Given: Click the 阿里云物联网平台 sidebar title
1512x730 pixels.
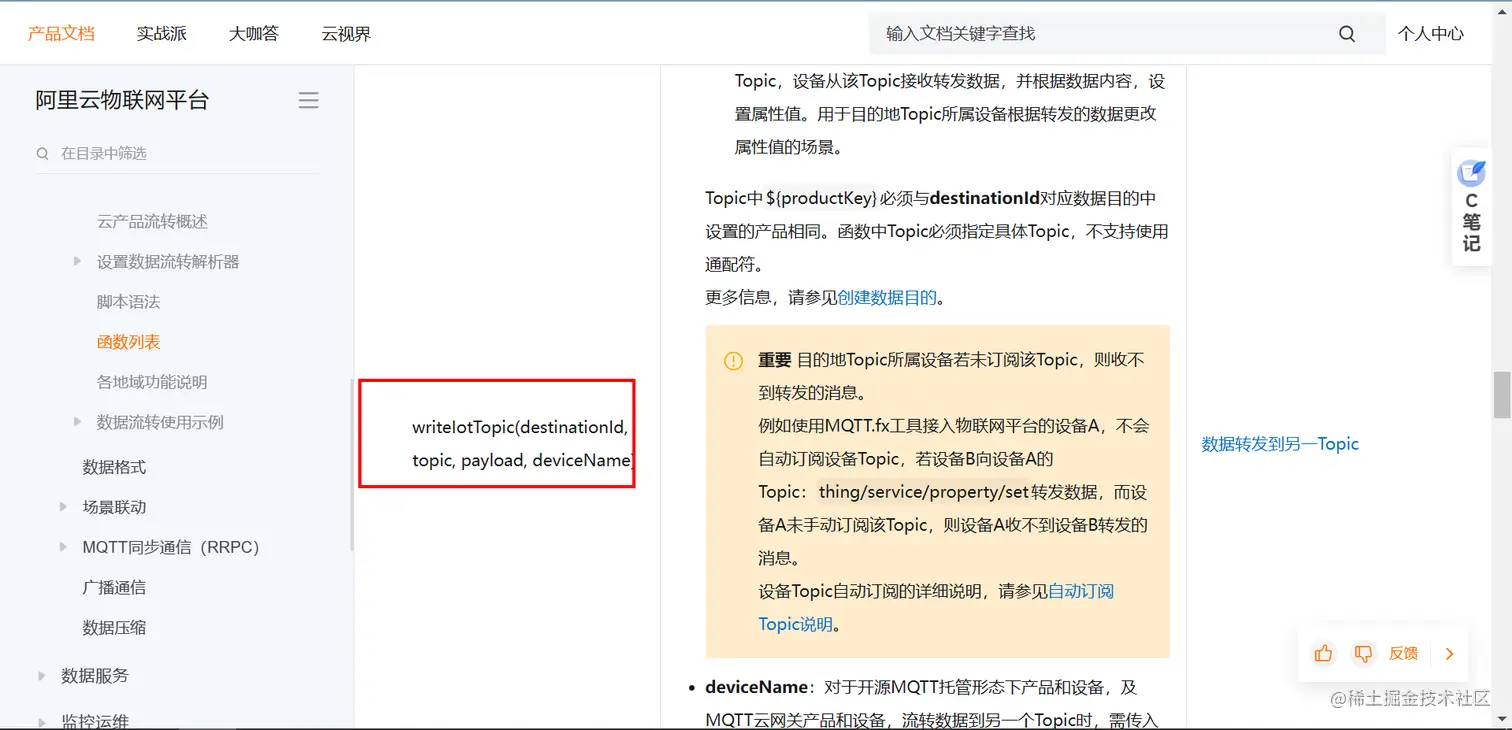Looking at the screenshot, I should click(122, 100).
